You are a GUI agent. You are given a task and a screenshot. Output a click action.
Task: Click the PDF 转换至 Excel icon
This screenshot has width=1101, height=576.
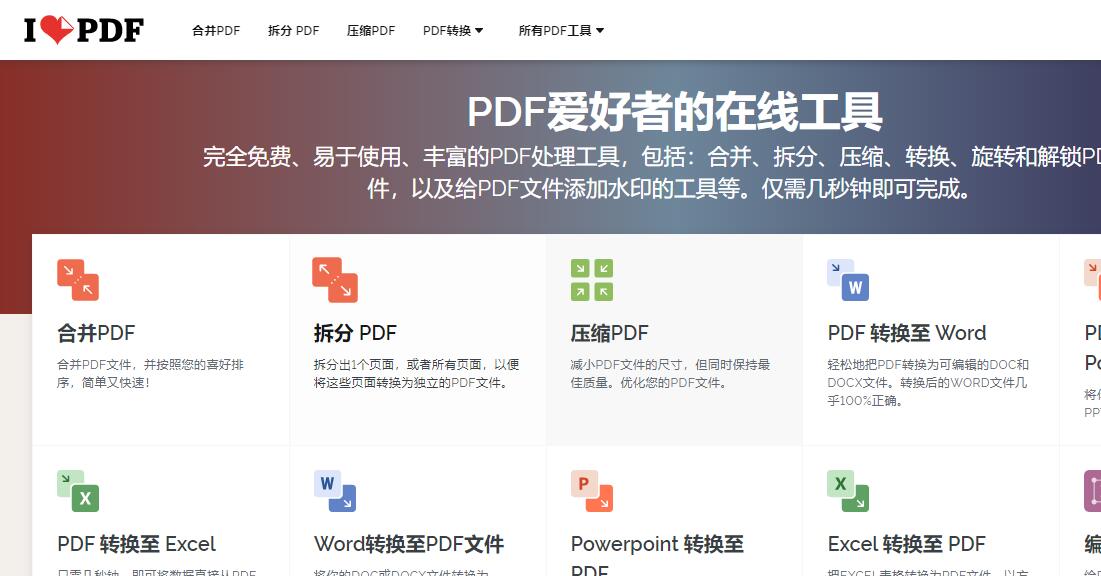pyautogui.click(x=78, y=491)
